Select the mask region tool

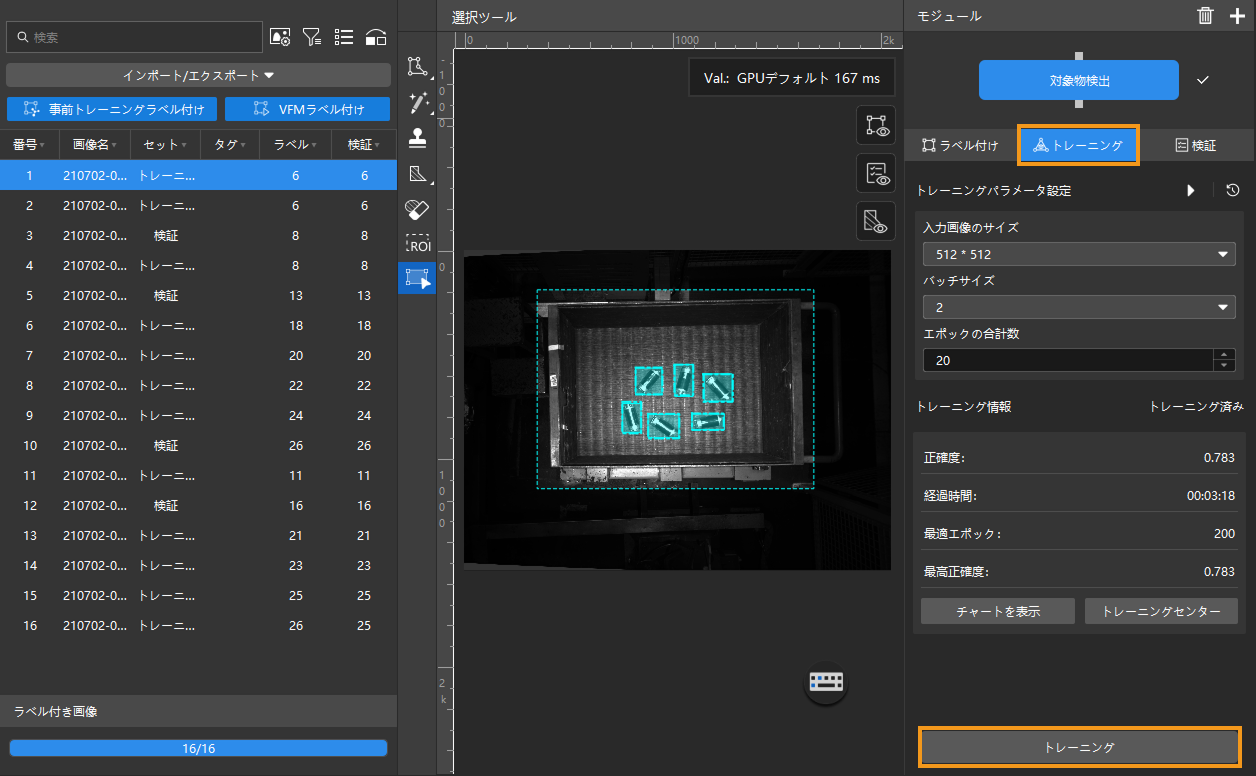[x=417, y=174]
